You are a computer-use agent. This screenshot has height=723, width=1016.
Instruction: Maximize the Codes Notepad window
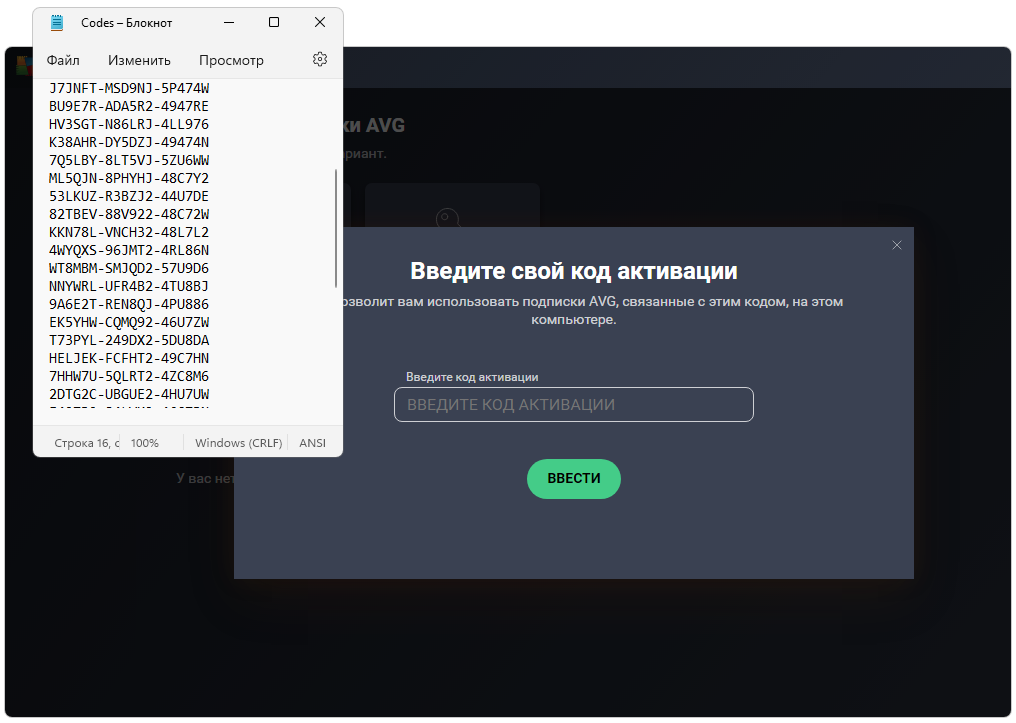(x=274, y=23)
